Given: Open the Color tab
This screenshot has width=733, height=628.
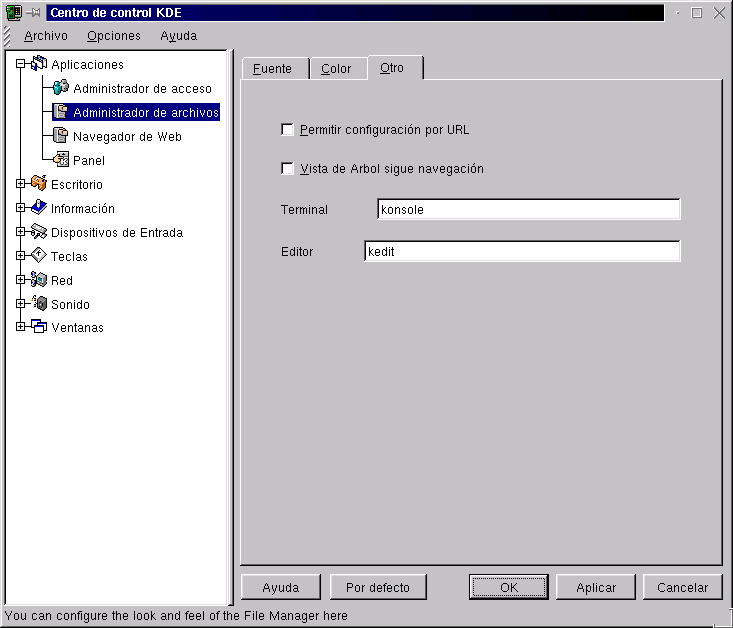Looking at the screenshot, I should pyautogui.click(x=336, y=69).
